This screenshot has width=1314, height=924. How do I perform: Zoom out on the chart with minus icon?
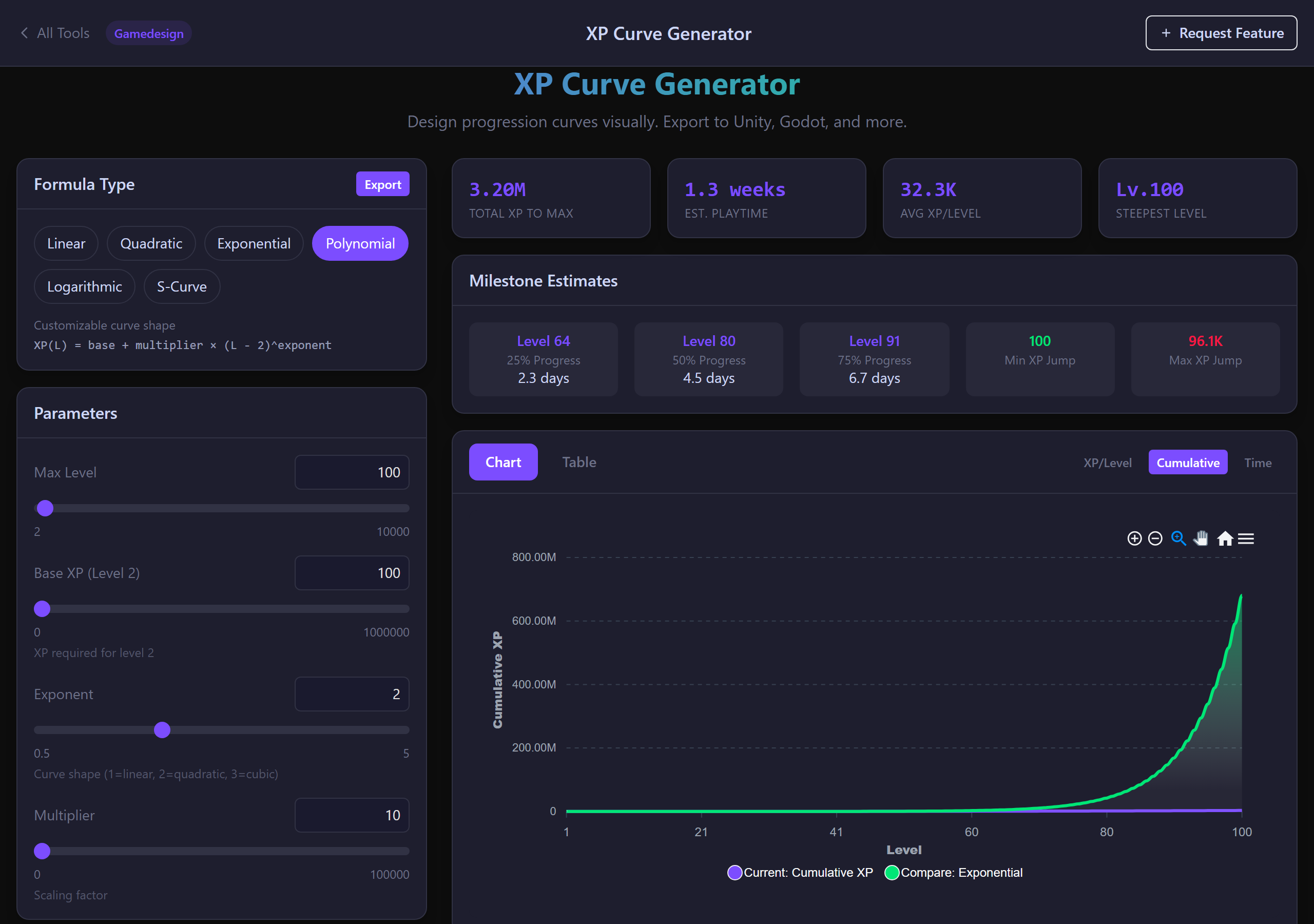(x=1155, y=538)
